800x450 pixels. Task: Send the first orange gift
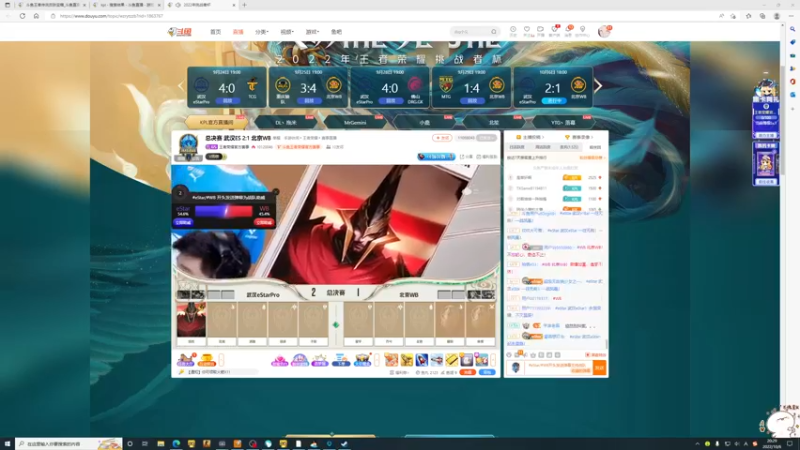point(391,360)
